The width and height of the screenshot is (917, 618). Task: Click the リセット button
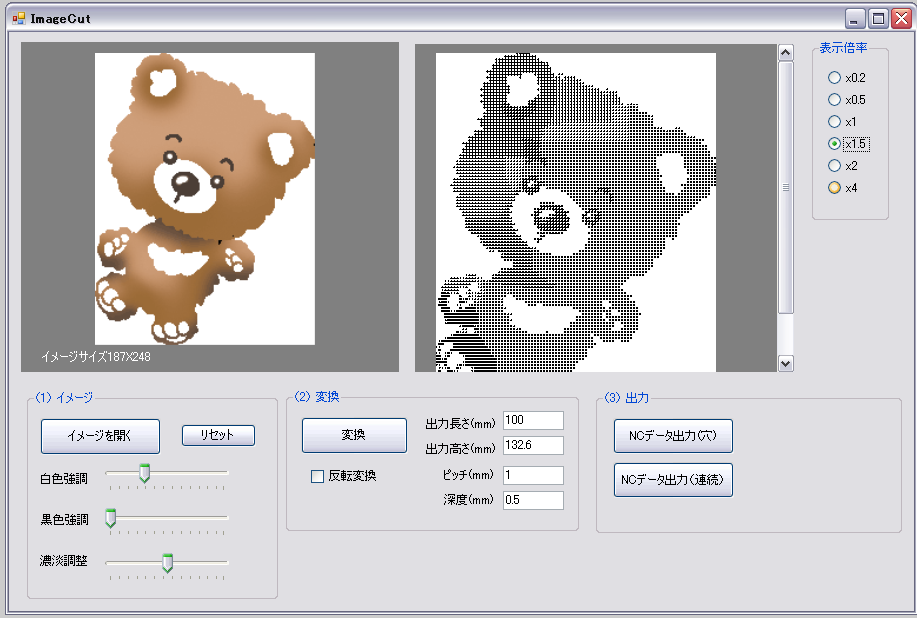click(x=218, y=436)
